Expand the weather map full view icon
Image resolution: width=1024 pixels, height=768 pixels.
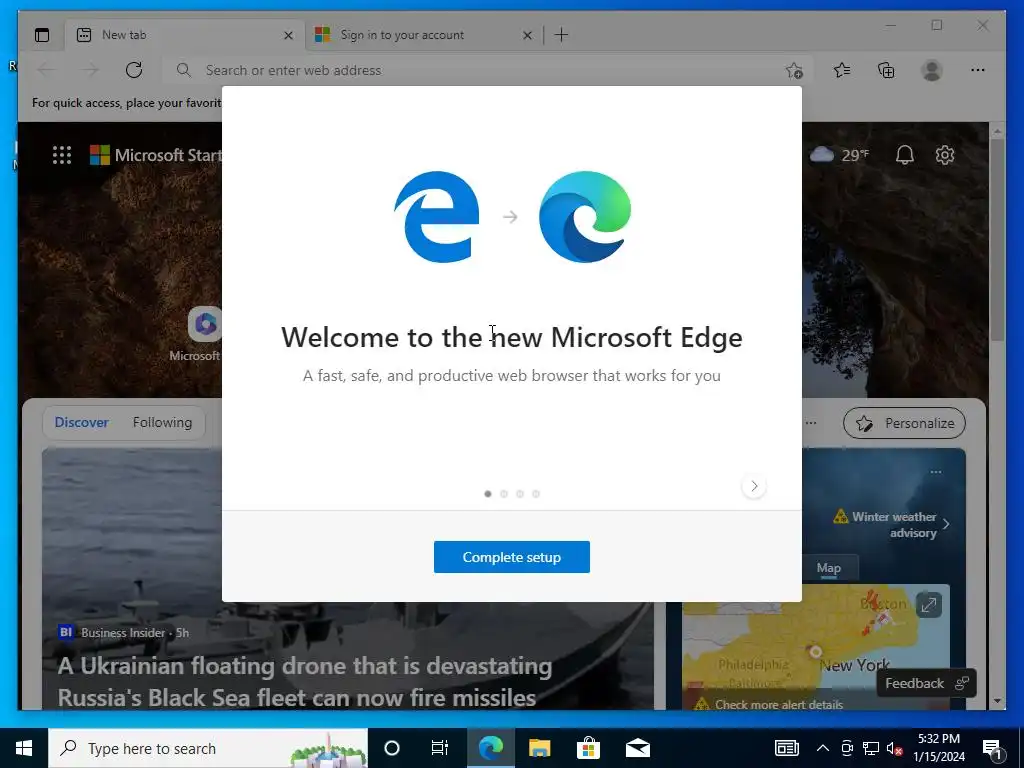929,605
